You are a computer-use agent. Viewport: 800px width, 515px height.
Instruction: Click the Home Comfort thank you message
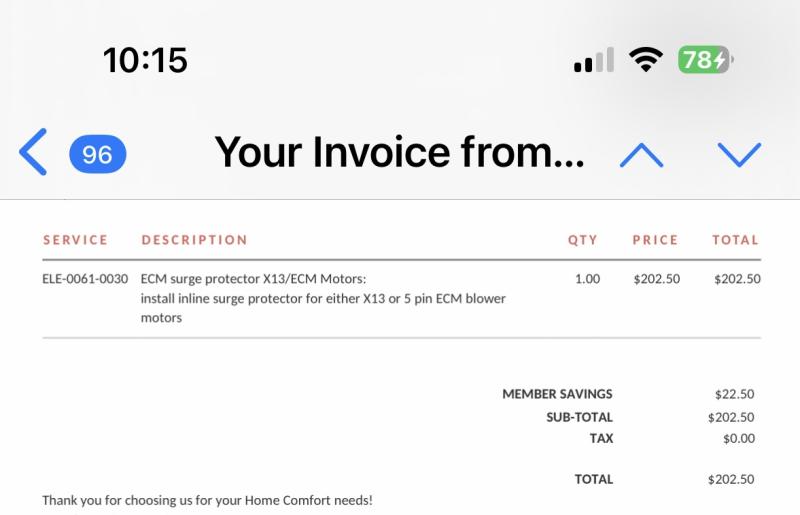[207, 500]
